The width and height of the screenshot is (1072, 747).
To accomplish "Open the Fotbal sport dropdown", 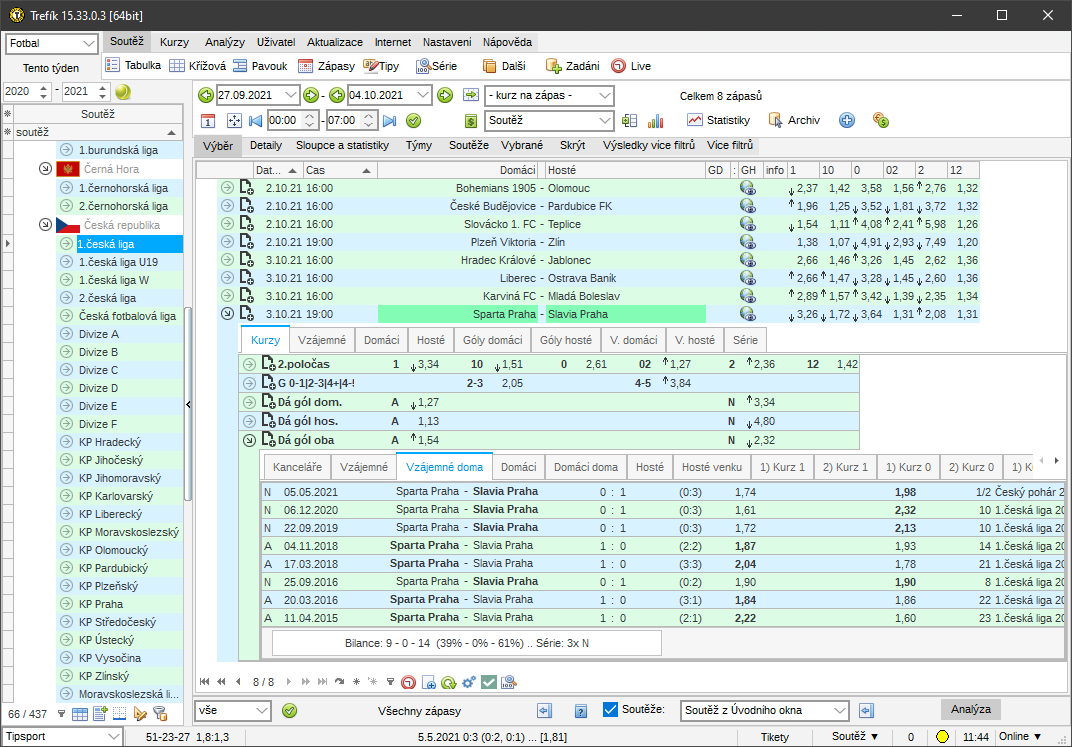I will tap(52, 43).
